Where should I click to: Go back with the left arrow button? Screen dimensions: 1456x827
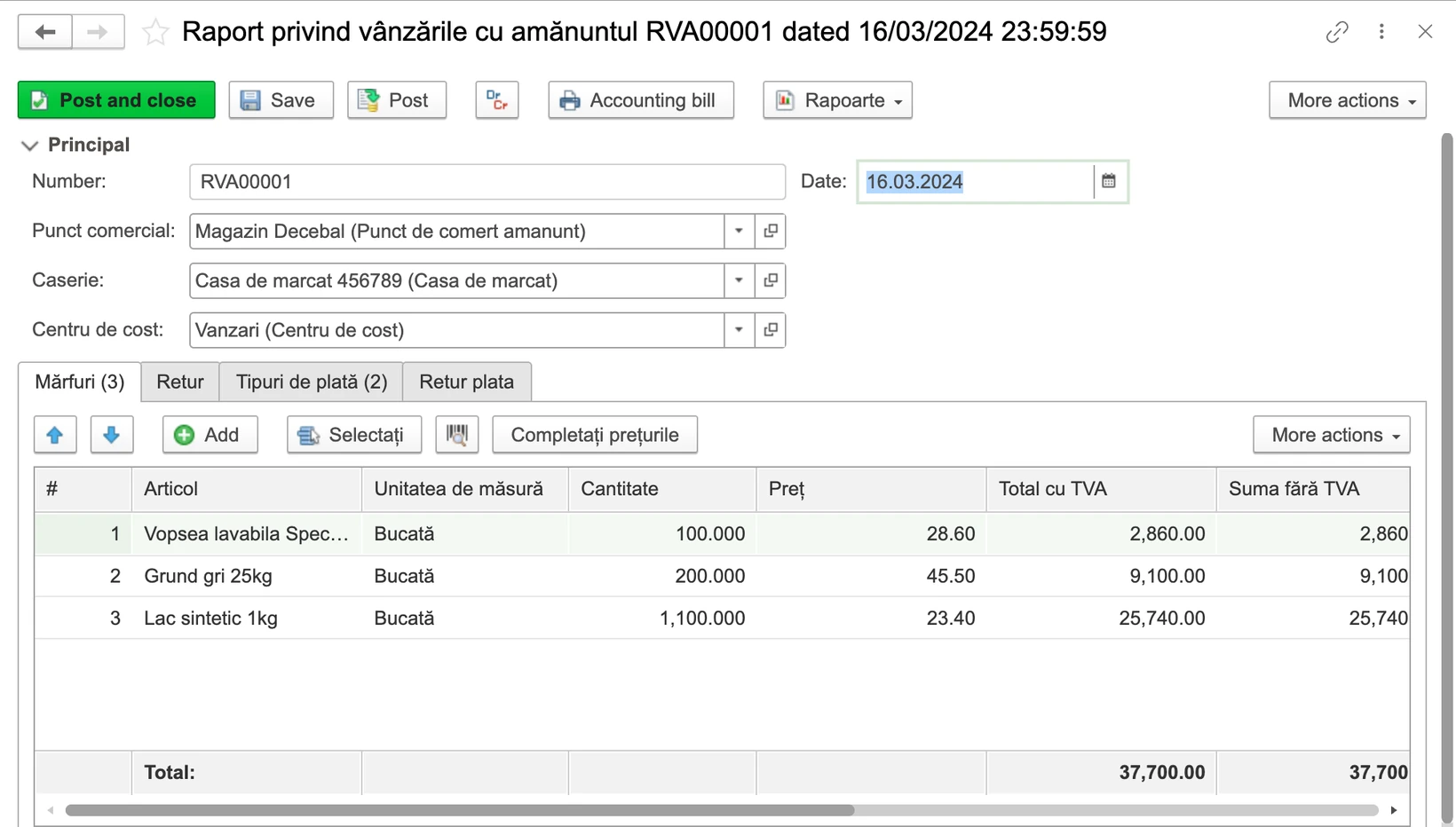(x=45, y=32)
